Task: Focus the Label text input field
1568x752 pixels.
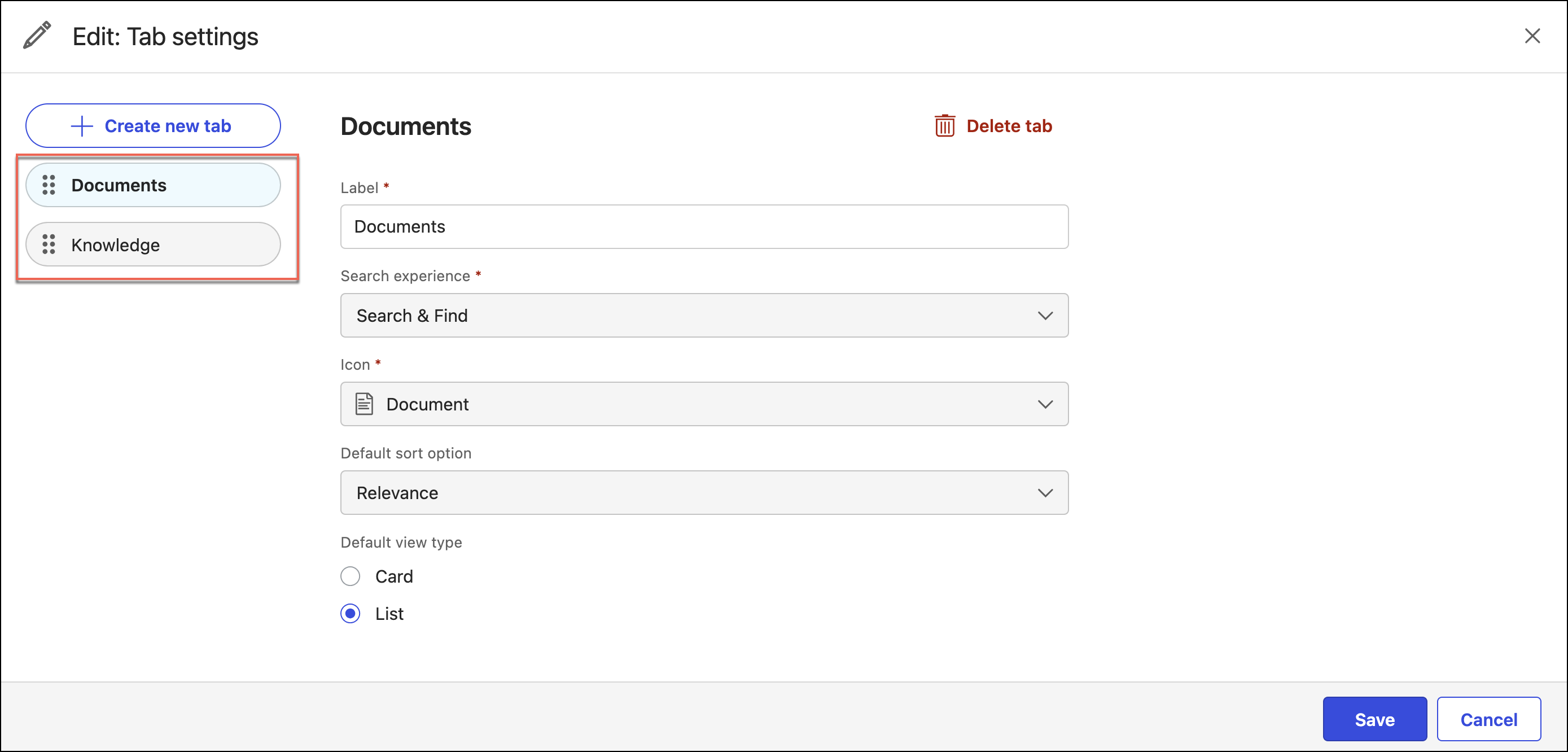Action: [x=704, y=226]
